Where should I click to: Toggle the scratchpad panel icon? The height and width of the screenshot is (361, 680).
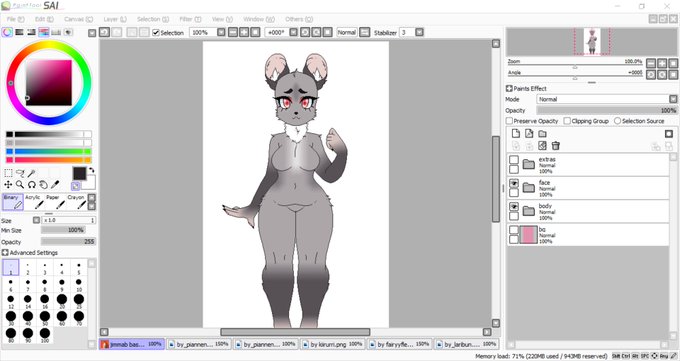click(69, 32)
